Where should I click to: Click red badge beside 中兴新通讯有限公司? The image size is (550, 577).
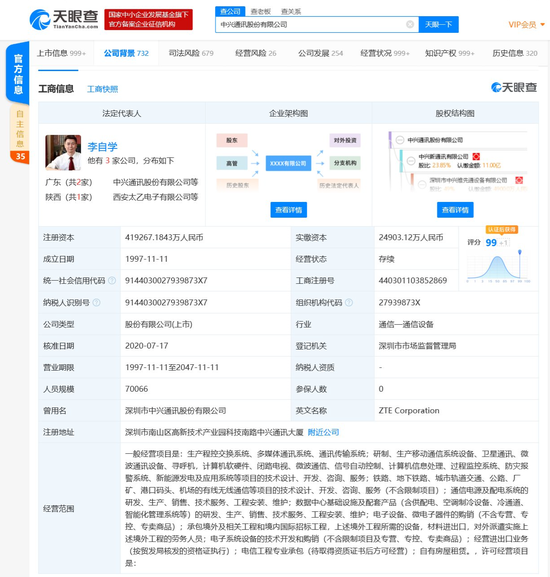point(476,156)
